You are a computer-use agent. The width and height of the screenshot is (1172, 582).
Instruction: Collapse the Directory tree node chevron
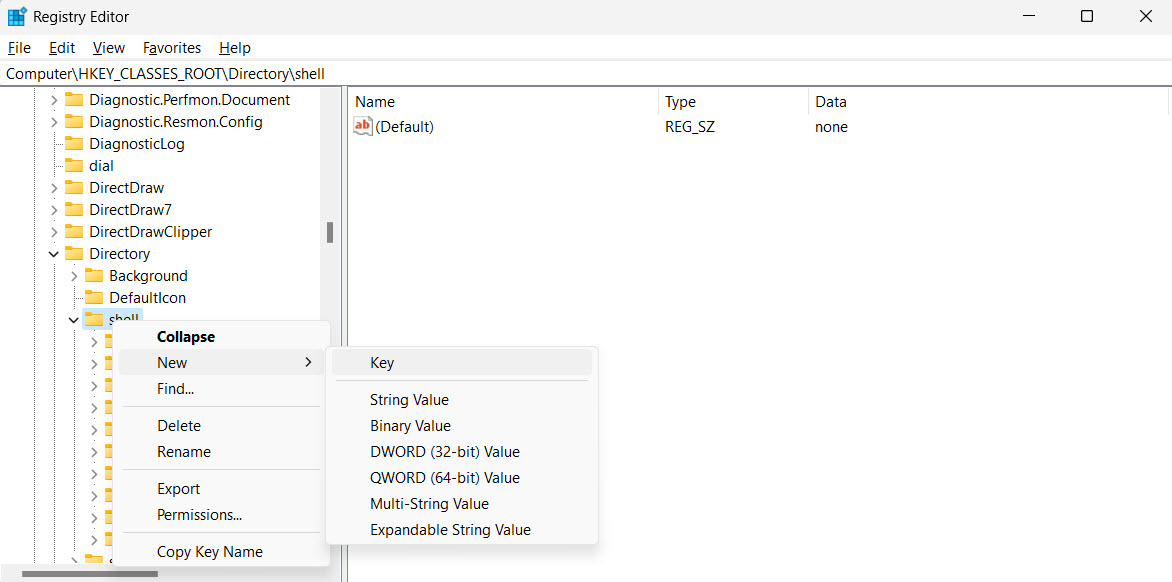(52, 253)
